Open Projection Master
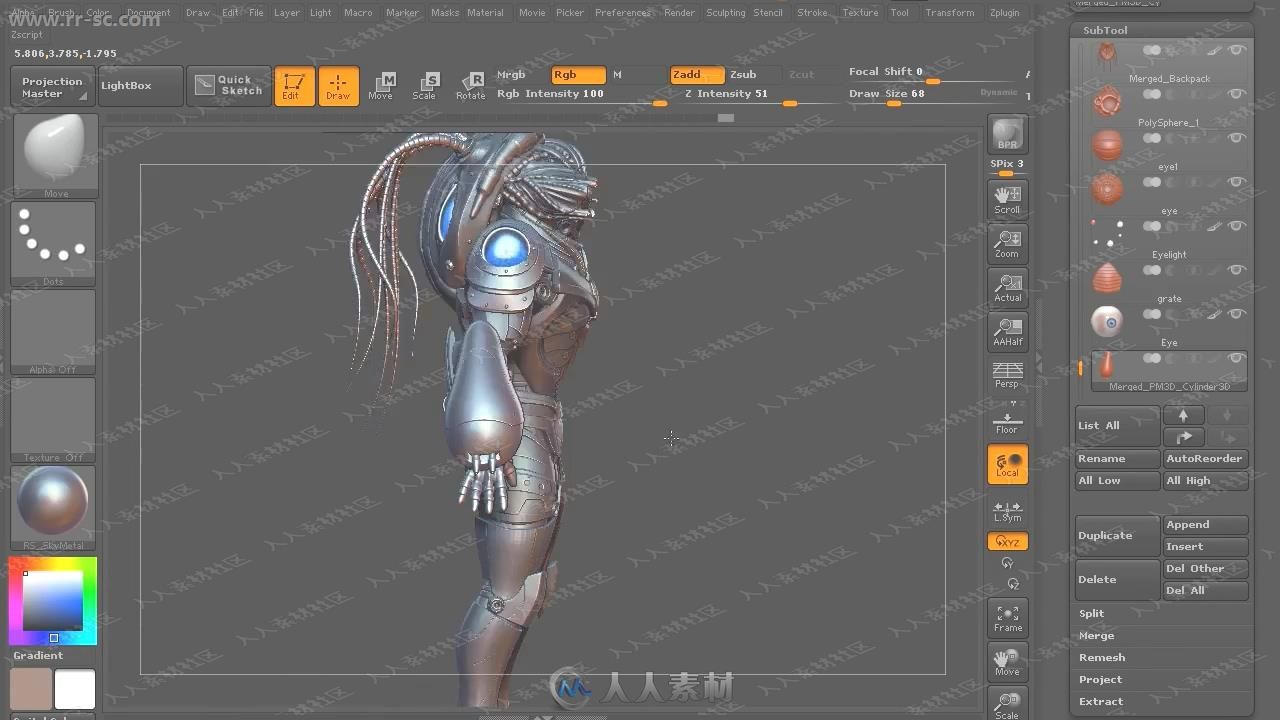 53,87
